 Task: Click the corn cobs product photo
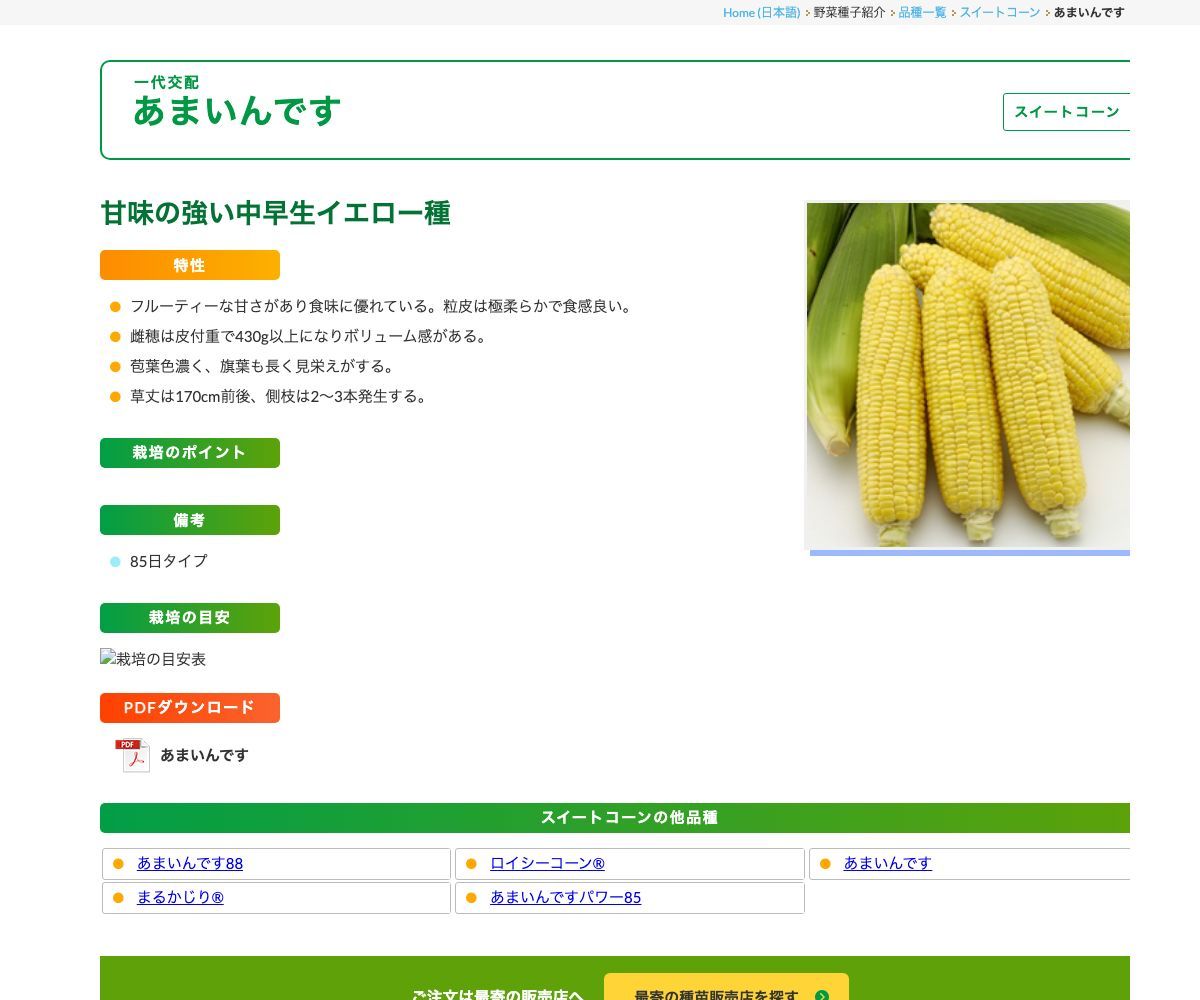coord(968,375)
